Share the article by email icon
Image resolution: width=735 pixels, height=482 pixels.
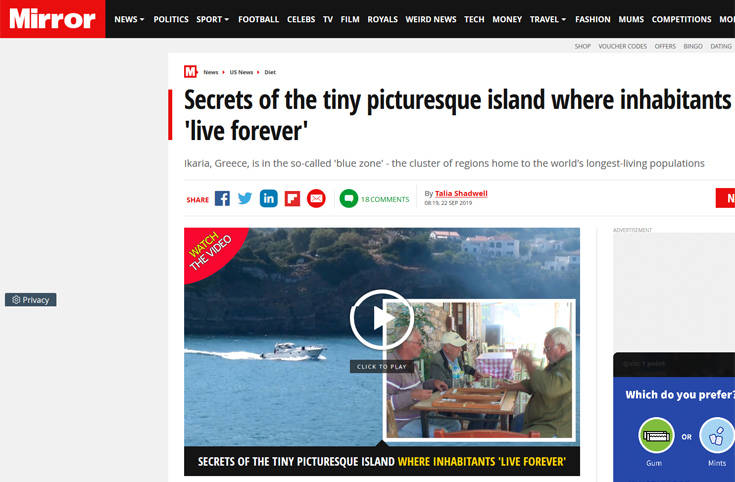point(316,199)
